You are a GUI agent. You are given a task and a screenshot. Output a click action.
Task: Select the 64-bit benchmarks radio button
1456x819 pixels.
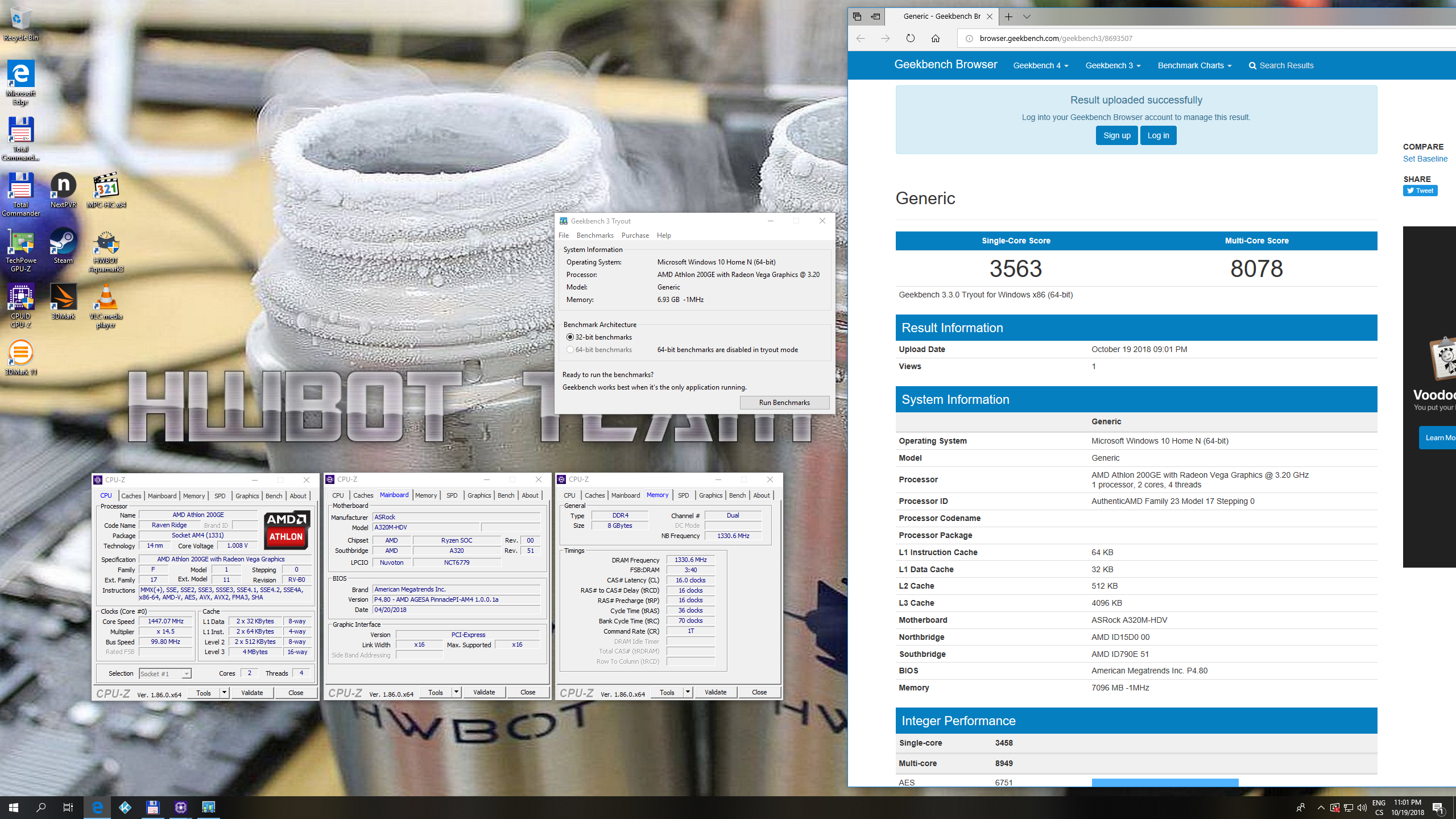point(570,350)
